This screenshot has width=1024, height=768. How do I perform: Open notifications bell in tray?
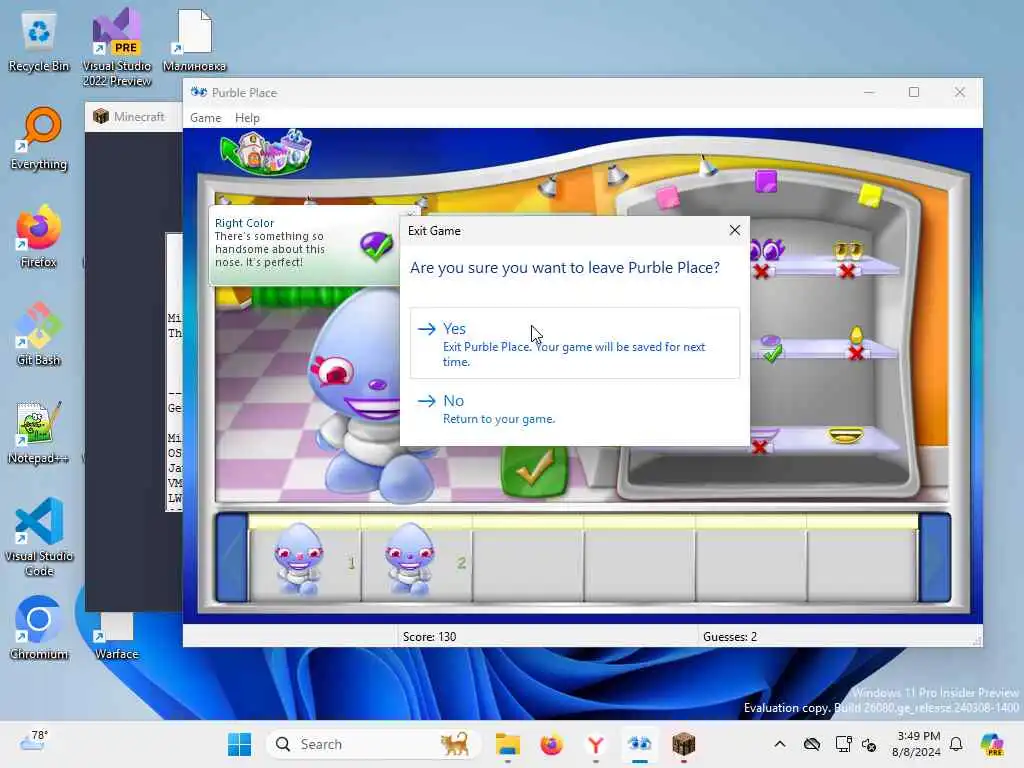[956, 744]
